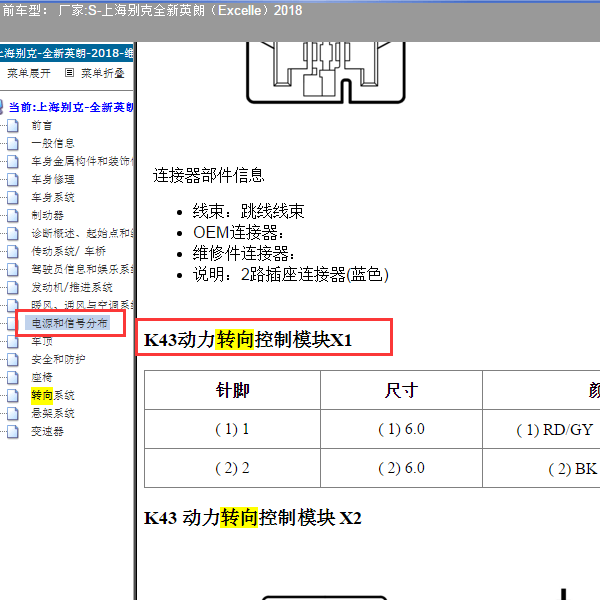Image resolution: width=600 pixels, height=600 pixels.
Task: Open the 发动机/推进系统 section
Action: click(x=72, y=287)
